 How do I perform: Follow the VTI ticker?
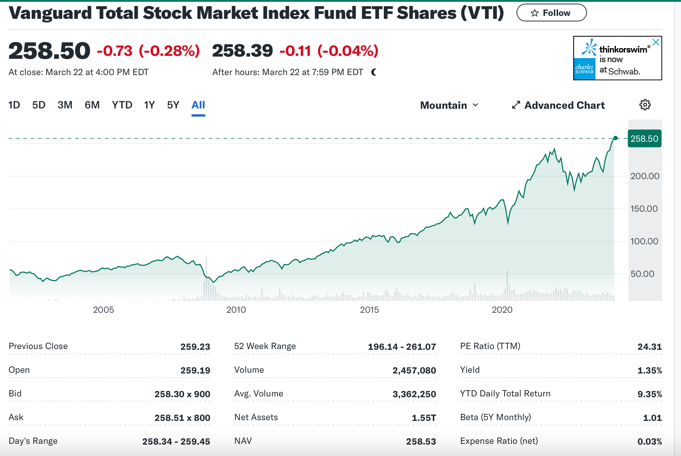point(551,13)
